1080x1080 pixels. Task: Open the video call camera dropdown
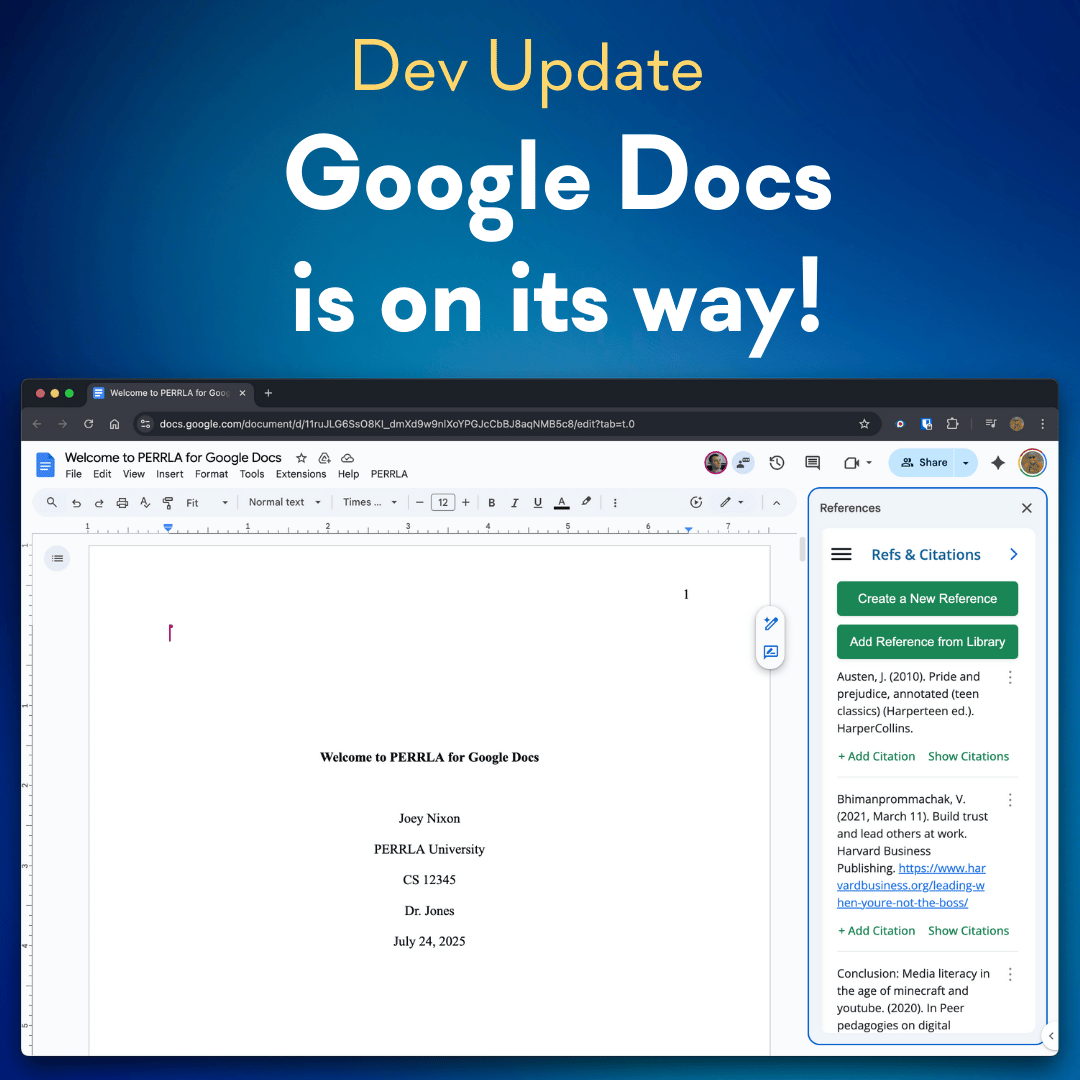click(x=858, y=463)
